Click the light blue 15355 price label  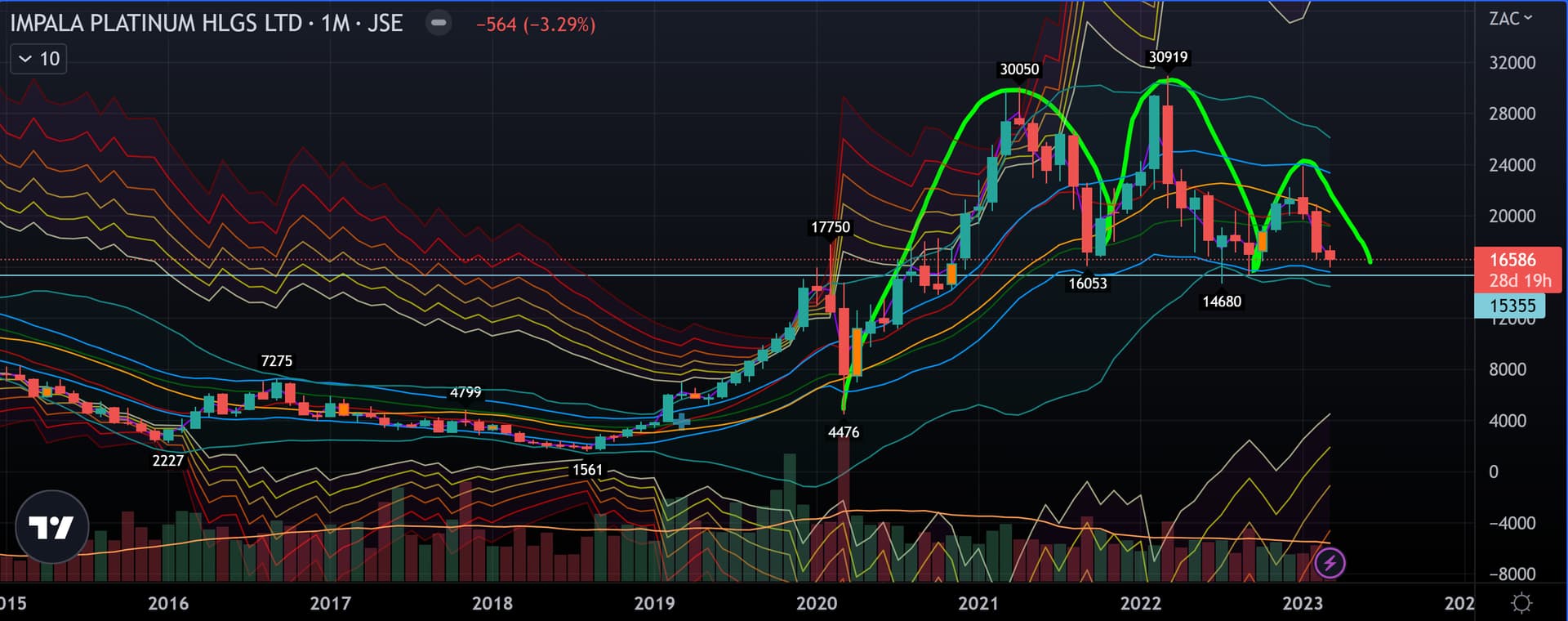pos(1512,306)
